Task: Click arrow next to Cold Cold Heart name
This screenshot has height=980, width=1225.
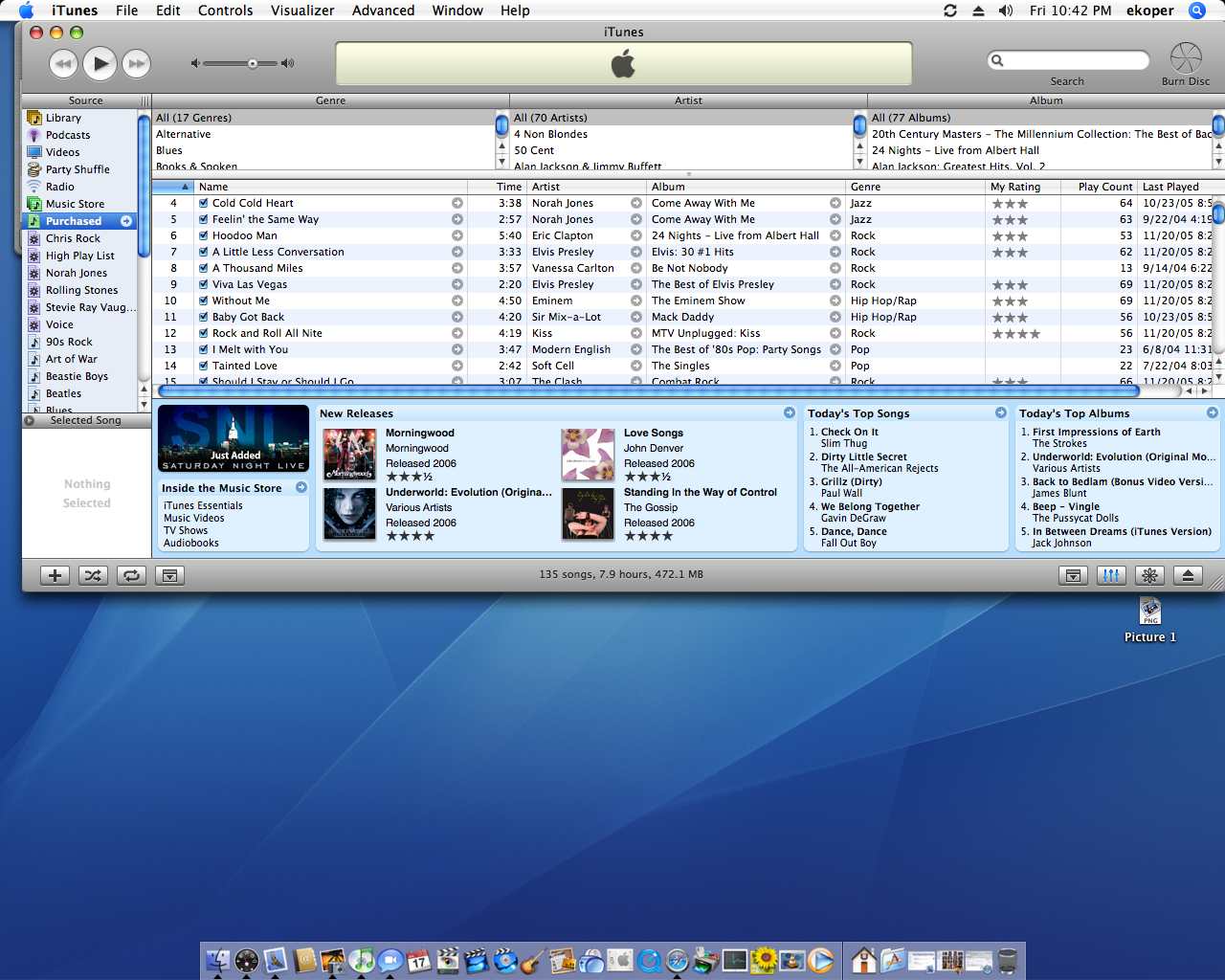Action: pyautogui.click(x=457, y=203)
